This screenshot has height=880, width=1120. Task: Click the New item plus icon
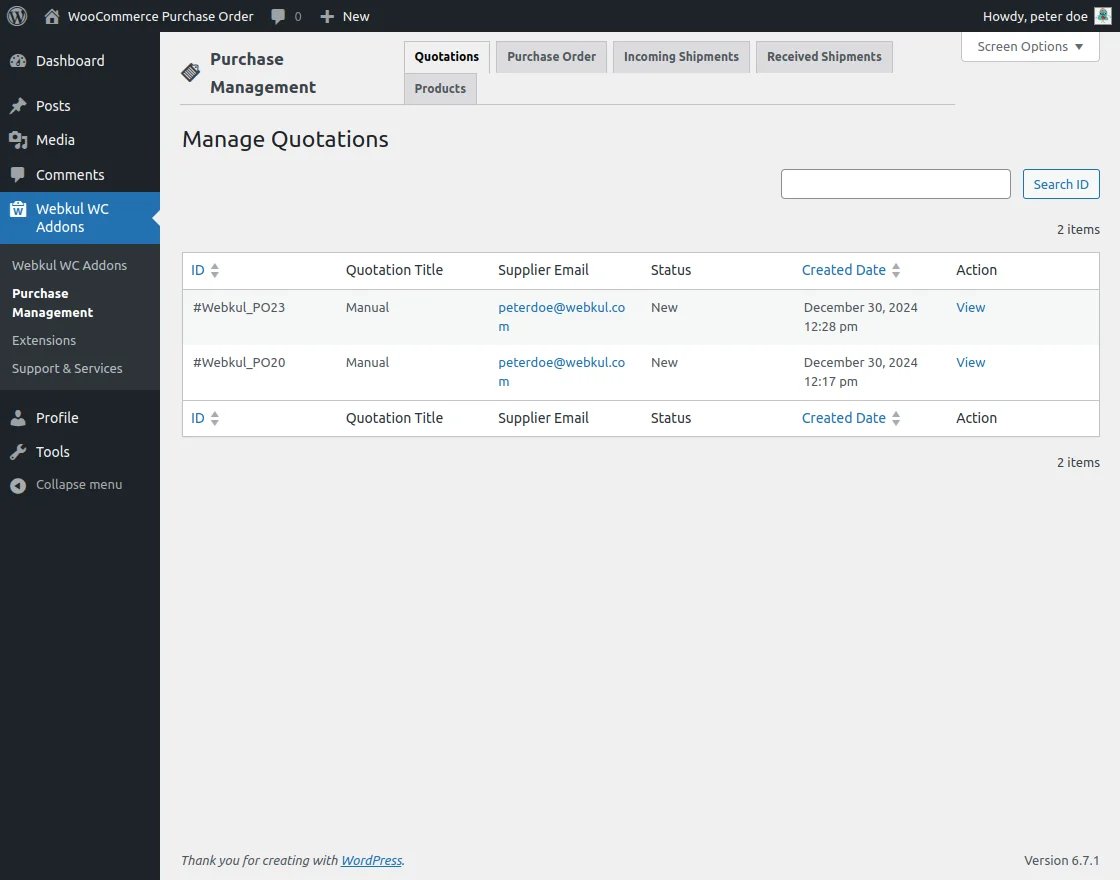[x=322, y=15]
